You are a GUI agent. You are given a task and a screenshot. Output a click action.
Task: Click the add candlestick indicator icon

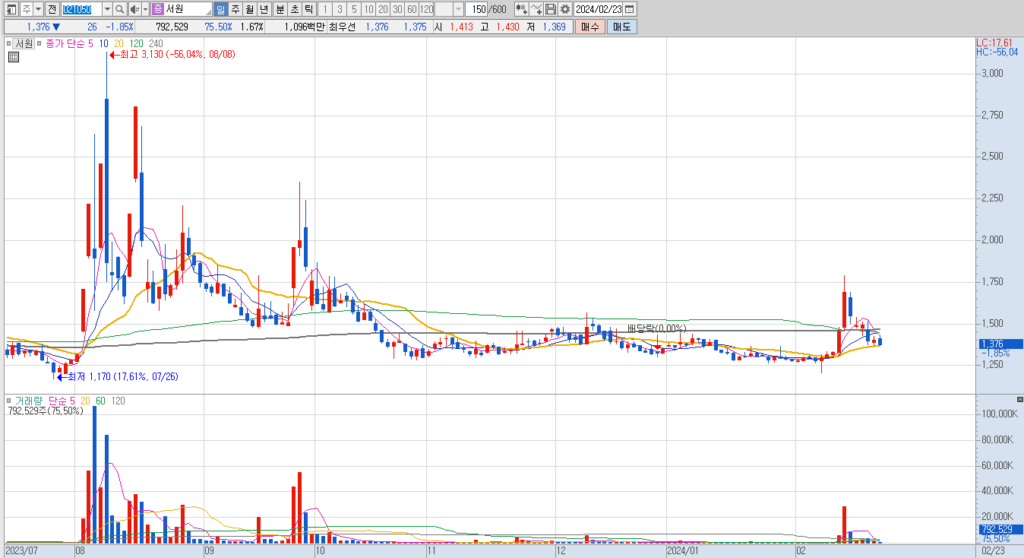[x=521, y=9]
